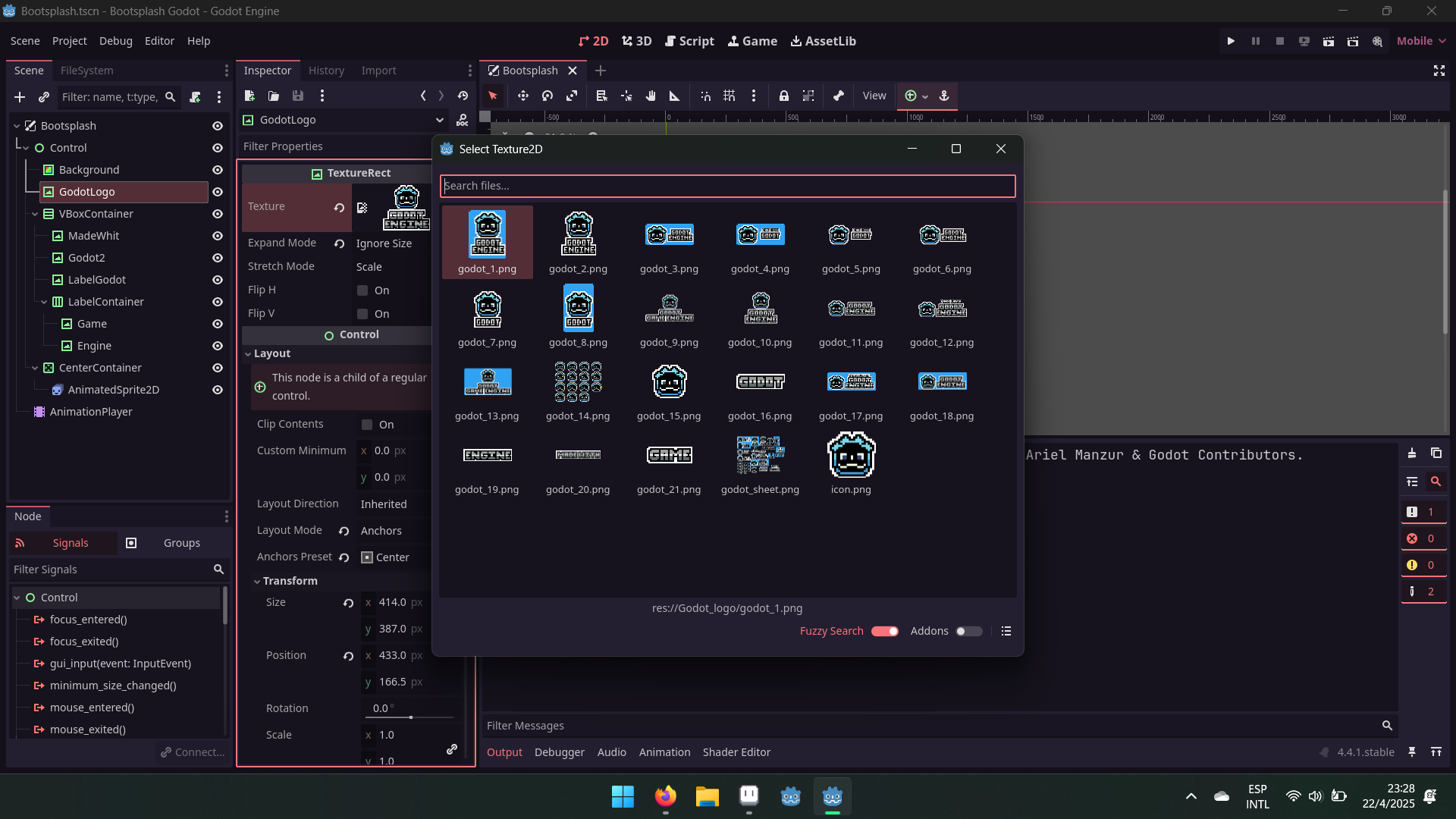Select the icon.png thumbnail
The width and height of the screenshot is (1456, 819).
(x=851, y=464)
